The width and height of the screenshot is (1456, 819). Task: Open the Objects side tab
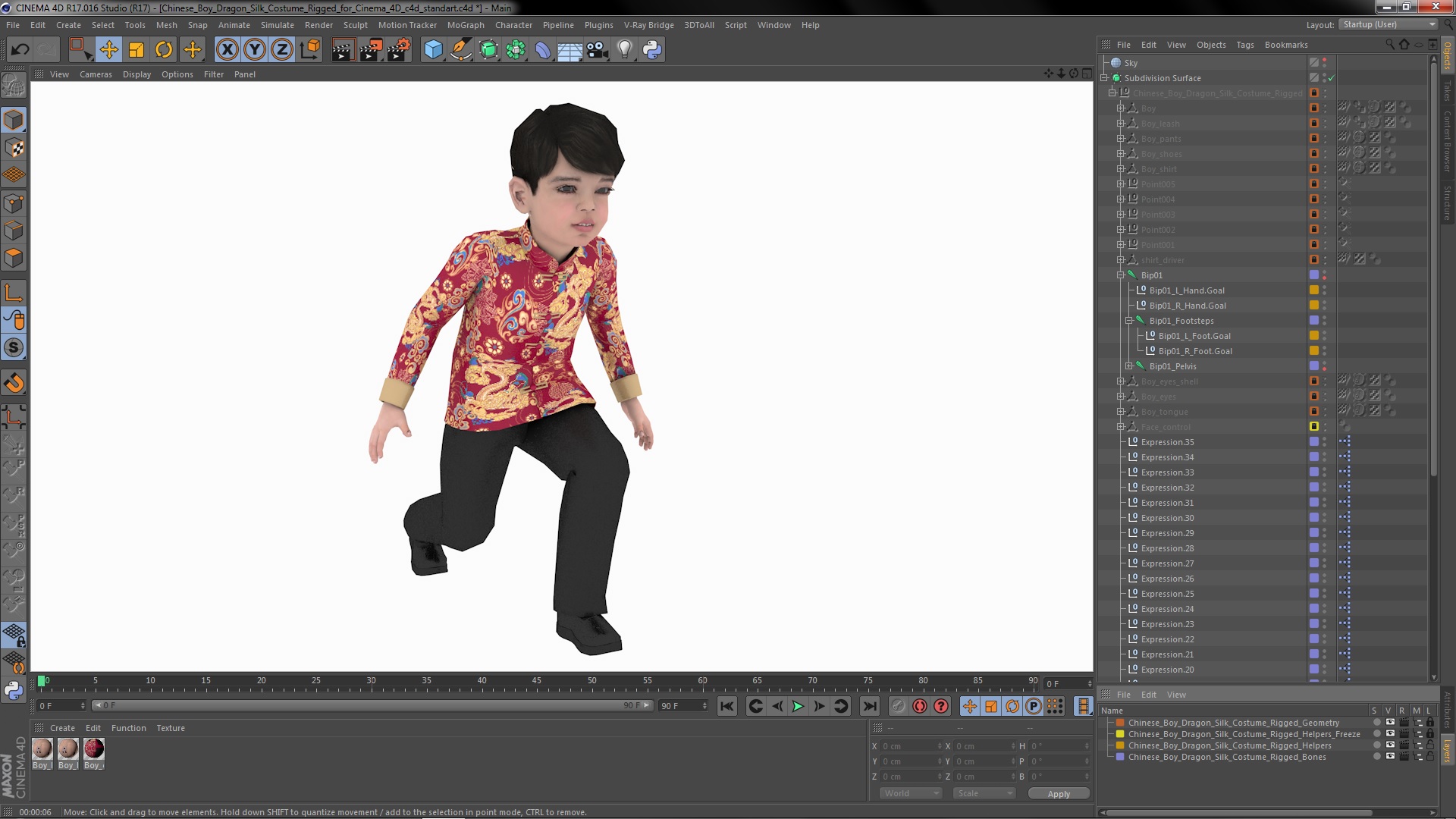coord(1447,55)
